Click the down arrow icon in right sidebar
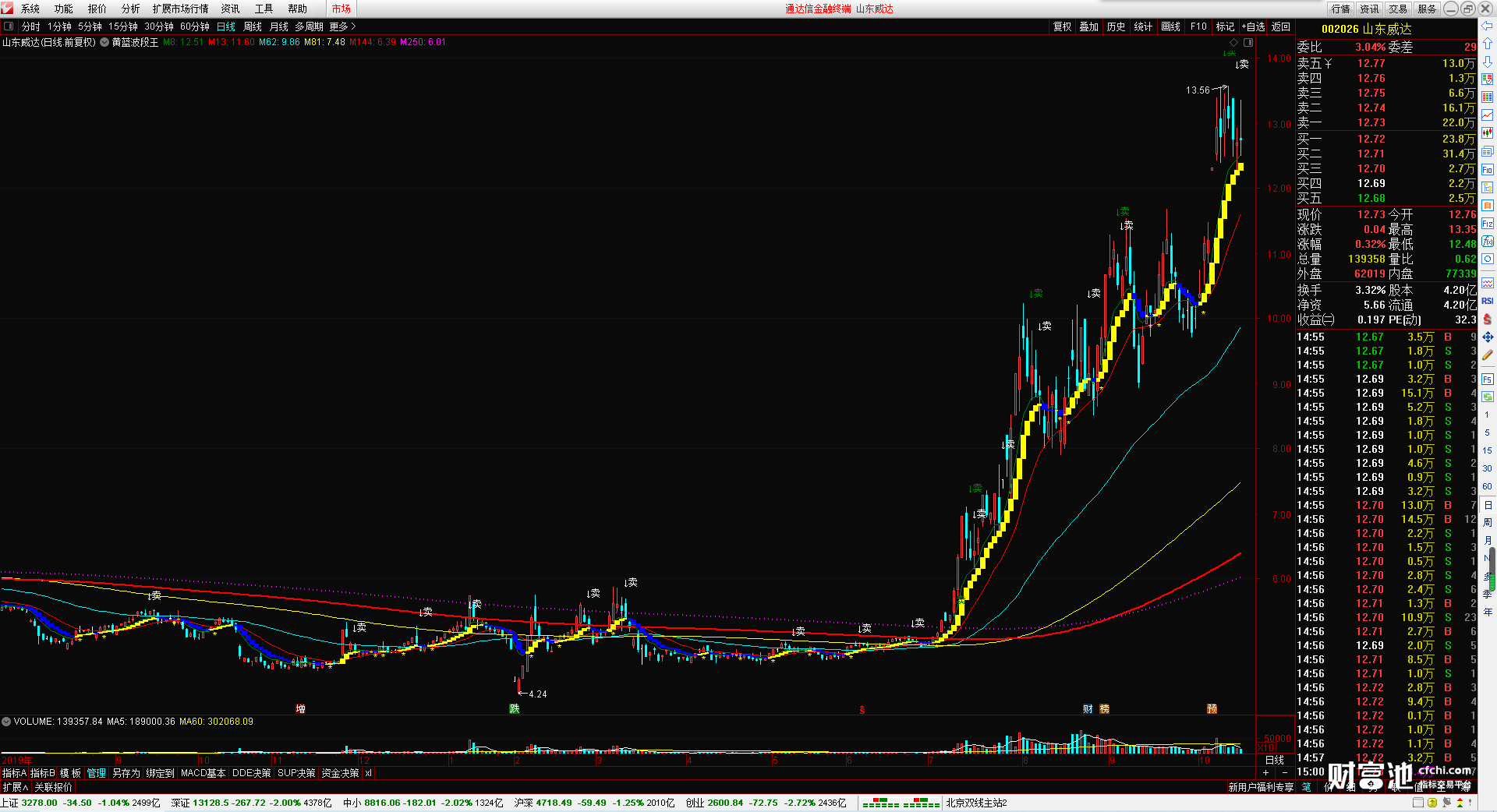Viewport: 1497px width, 812px height. pyautogui.click(x=1488, y=62)
